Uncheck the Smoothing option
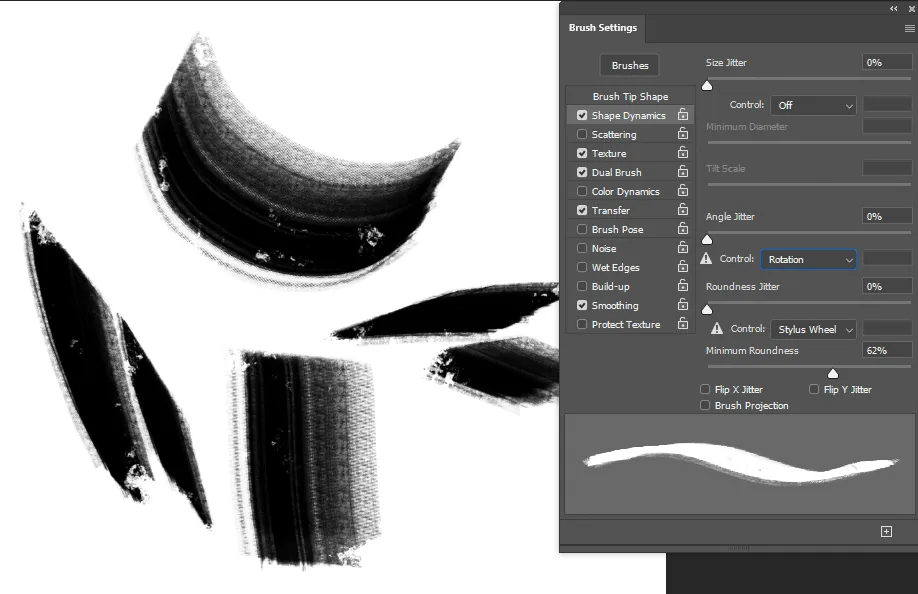Screen dimensions: 918x594 (582, 305)
